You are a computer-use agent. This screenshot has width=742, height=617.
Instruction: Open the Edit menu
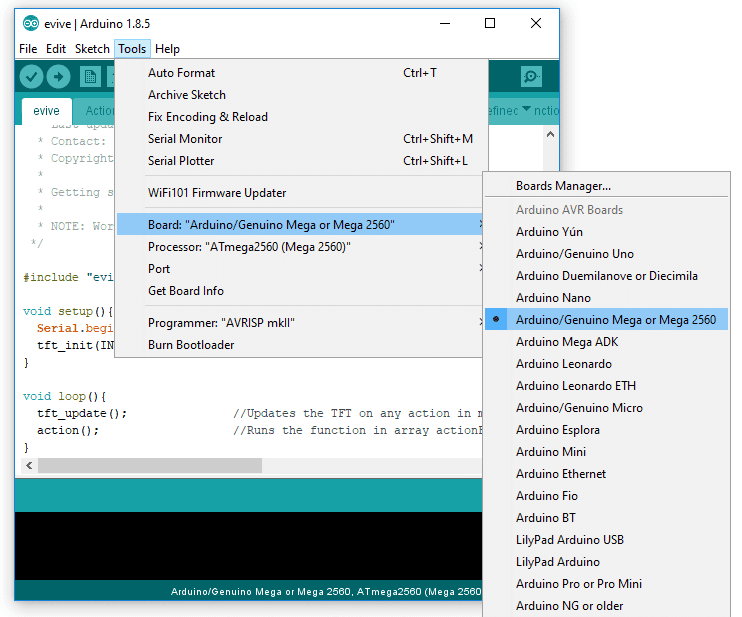pyautogui.click(x=56, y=49)
